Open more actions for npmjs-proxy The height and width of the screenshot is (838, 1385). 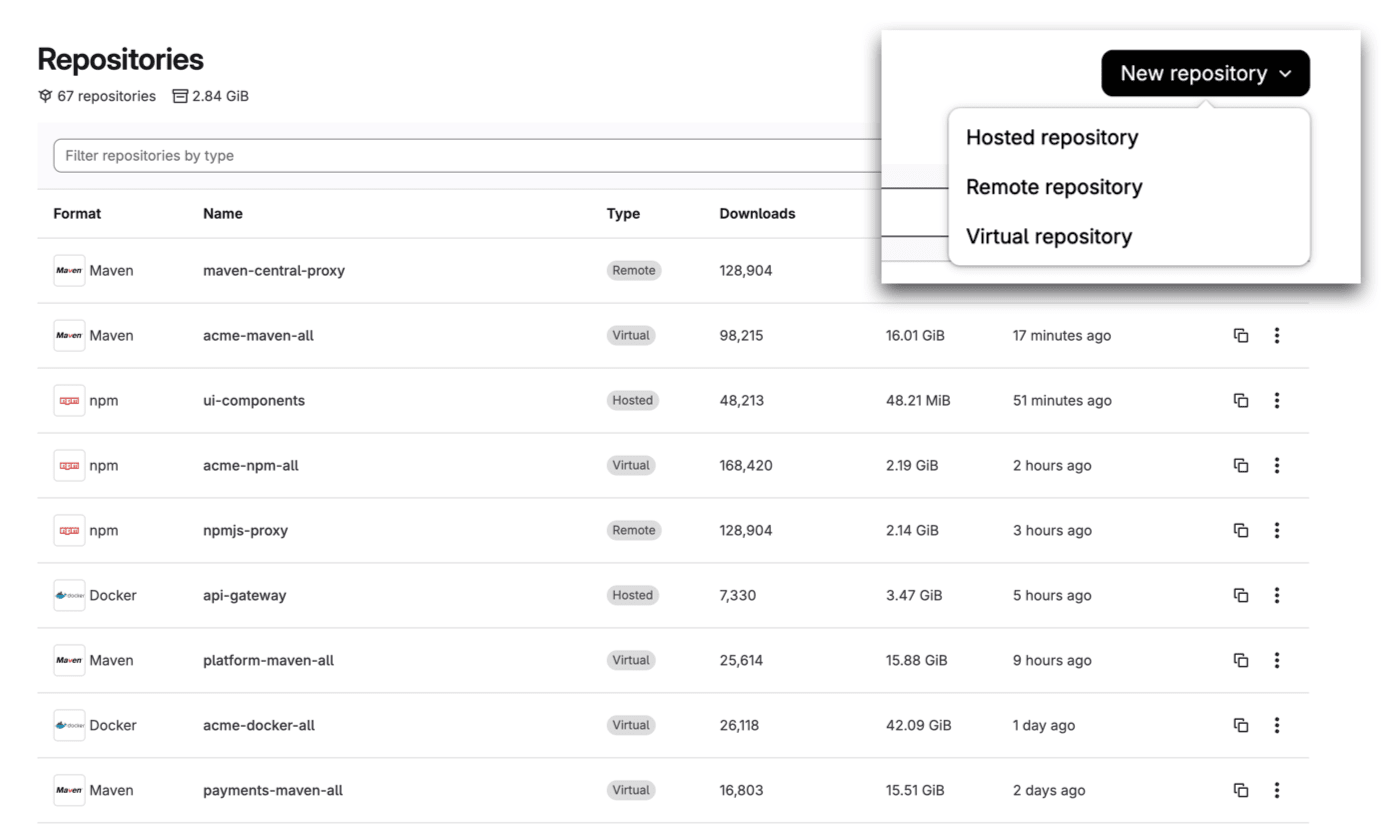1277,531
